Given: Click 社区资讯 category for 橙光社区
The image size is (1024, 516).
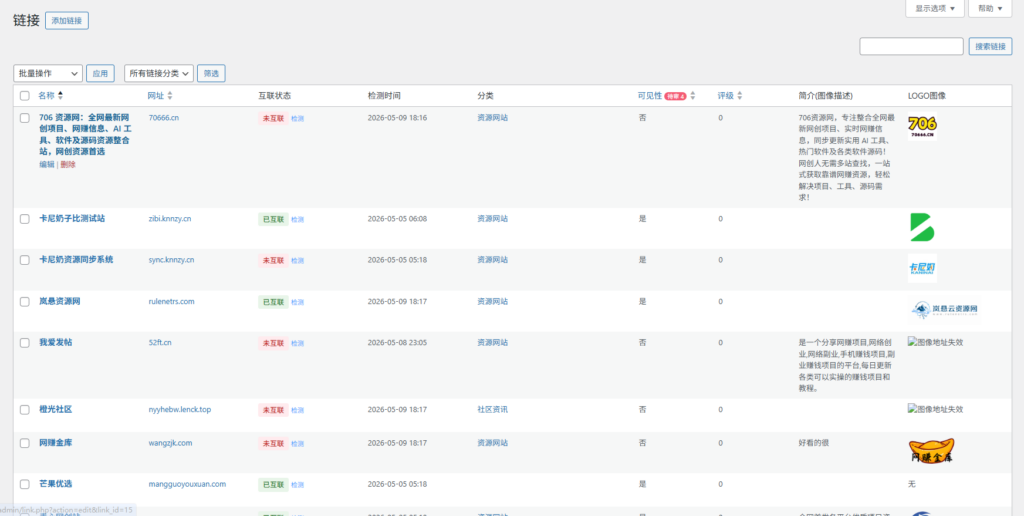Looking at the screenshot, I should tap(492, 410).
